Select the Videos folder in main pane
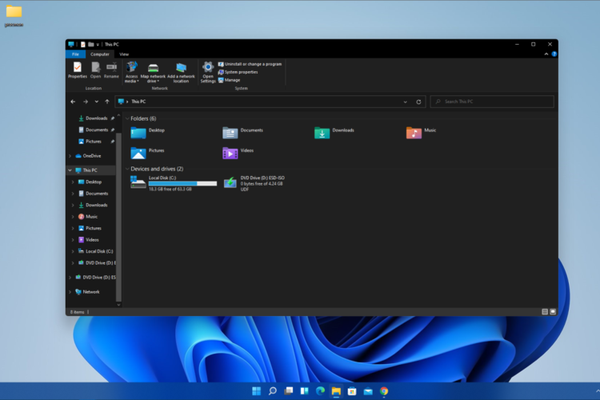The image size is (600, 400). click(230, 152)
